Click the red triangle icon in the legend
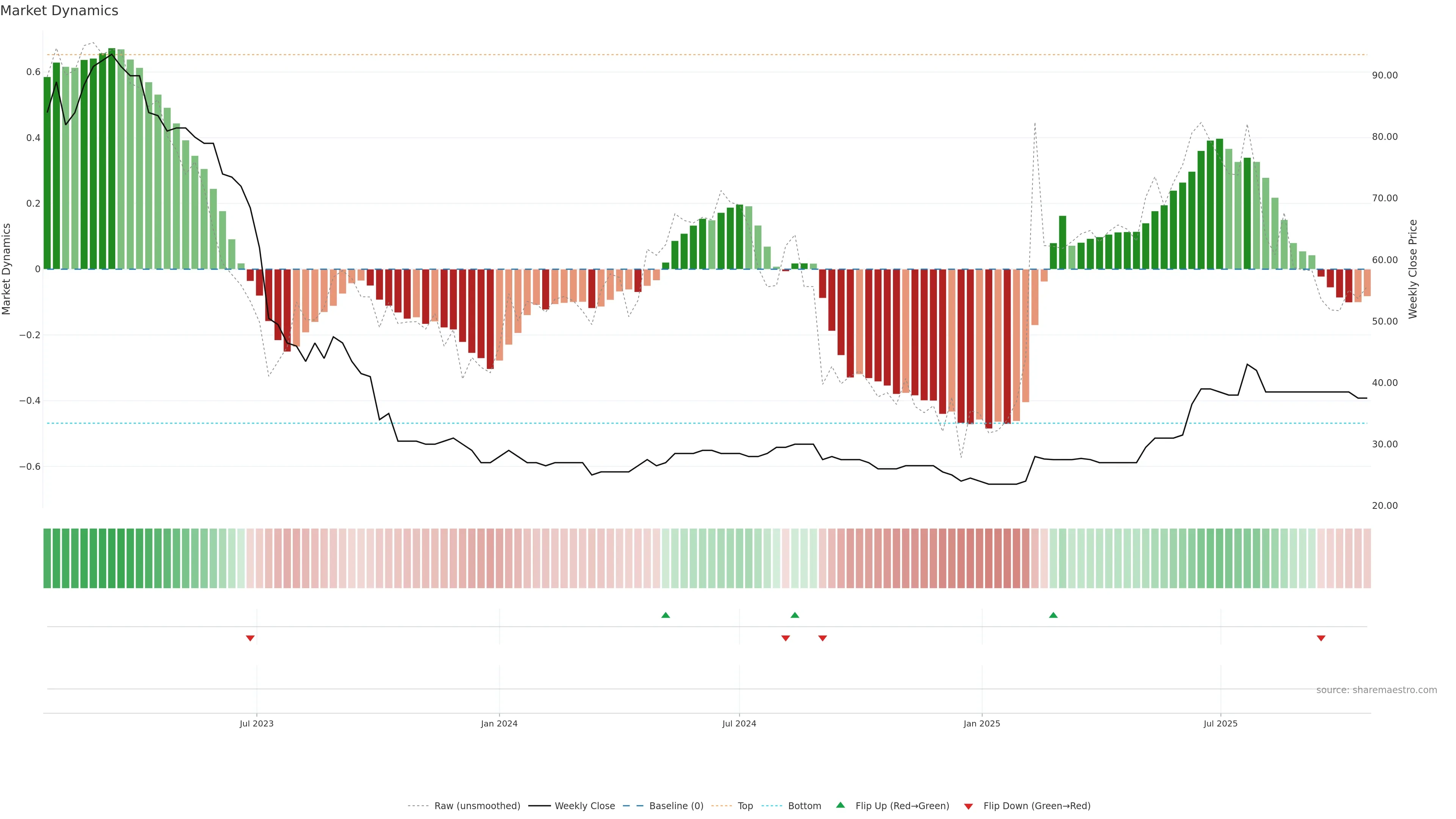Viewport: 1456px width, 819px height. tap(968, 806)
